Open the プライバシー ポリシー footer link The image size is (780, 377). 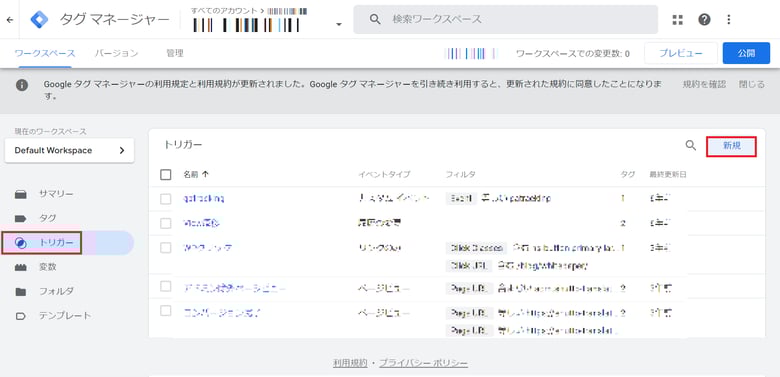click(423, 363)
